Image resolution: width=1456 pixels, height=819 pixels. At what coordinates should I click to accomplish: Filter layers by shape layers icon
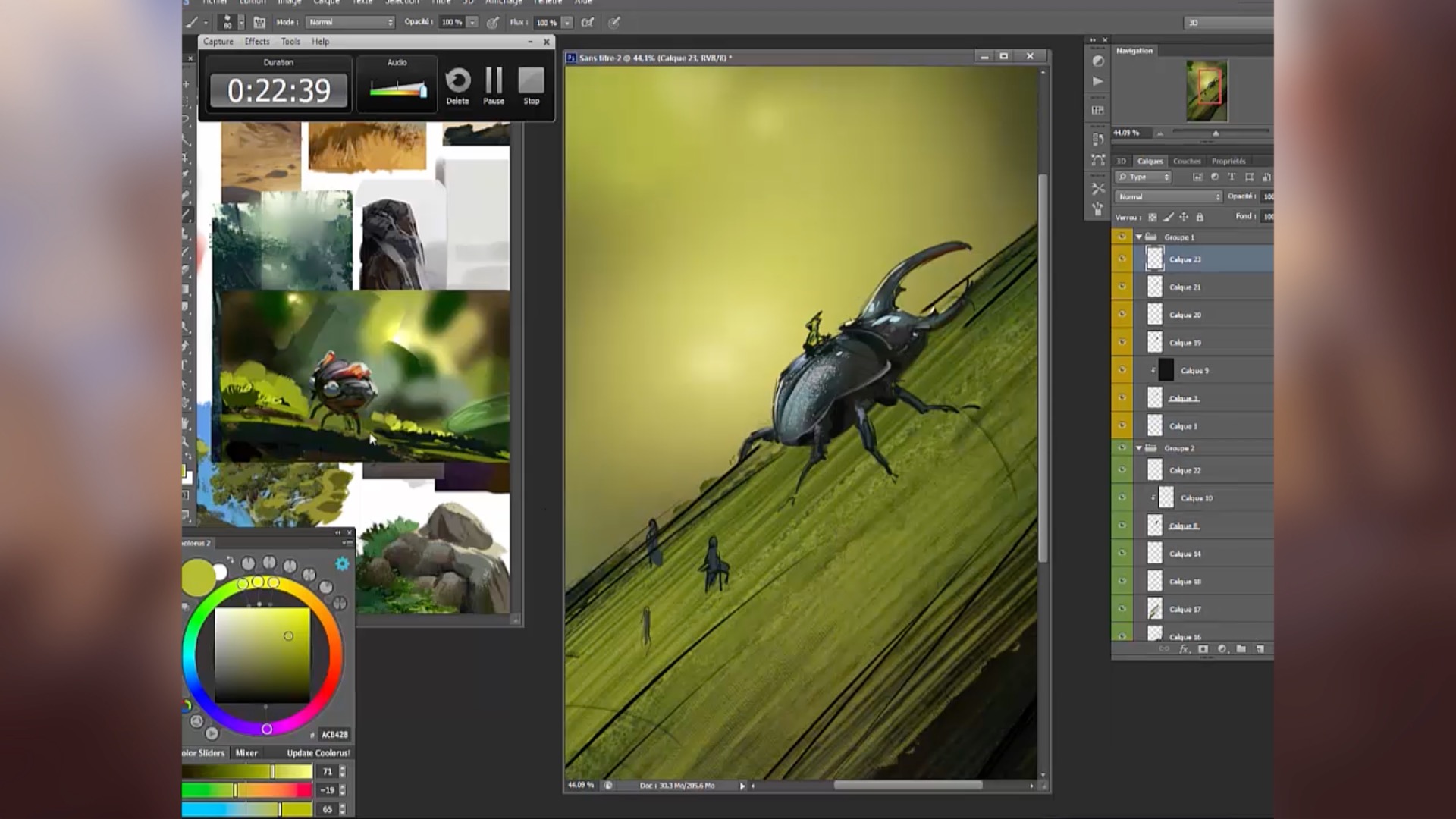[1249, 177]
